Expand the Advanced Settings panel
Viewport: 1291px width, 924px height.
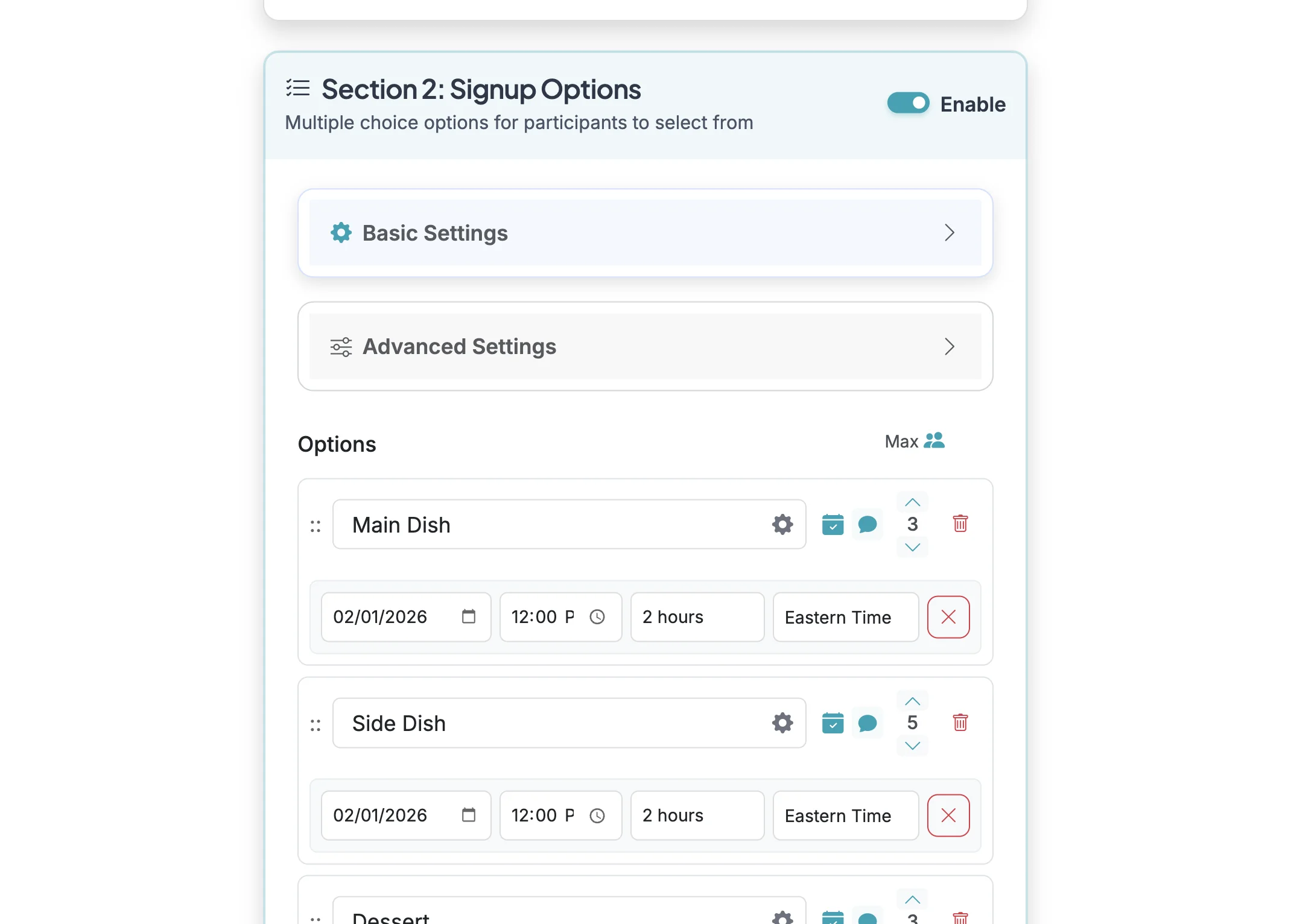click(645, 347)
